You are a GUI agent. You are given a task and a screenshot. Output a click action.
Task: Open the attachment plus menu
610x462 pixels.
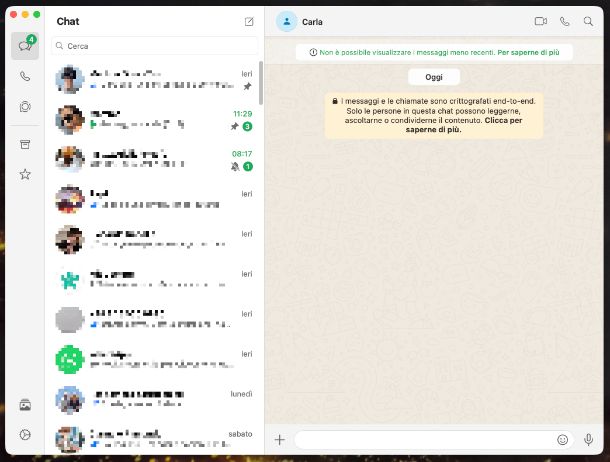(280, 440)
